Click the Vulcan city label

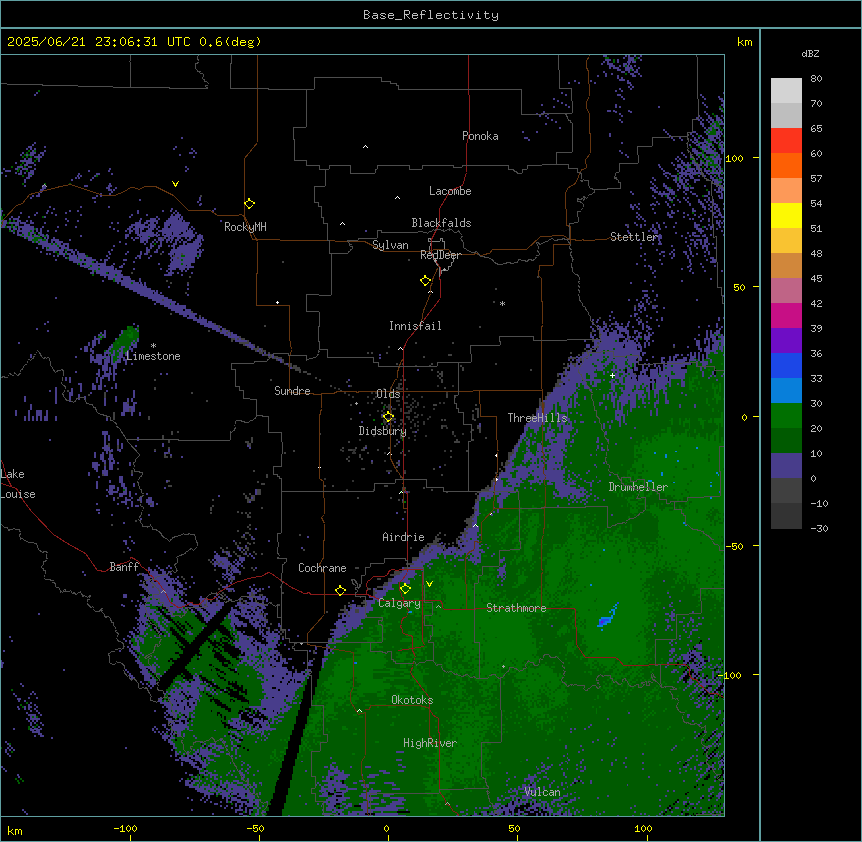point(542,792)
